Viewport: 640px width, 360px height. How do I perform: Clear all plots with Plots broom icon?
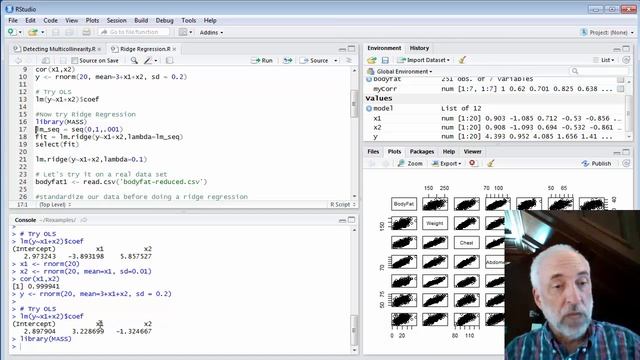pyautogui.click(x=490, y=163)
